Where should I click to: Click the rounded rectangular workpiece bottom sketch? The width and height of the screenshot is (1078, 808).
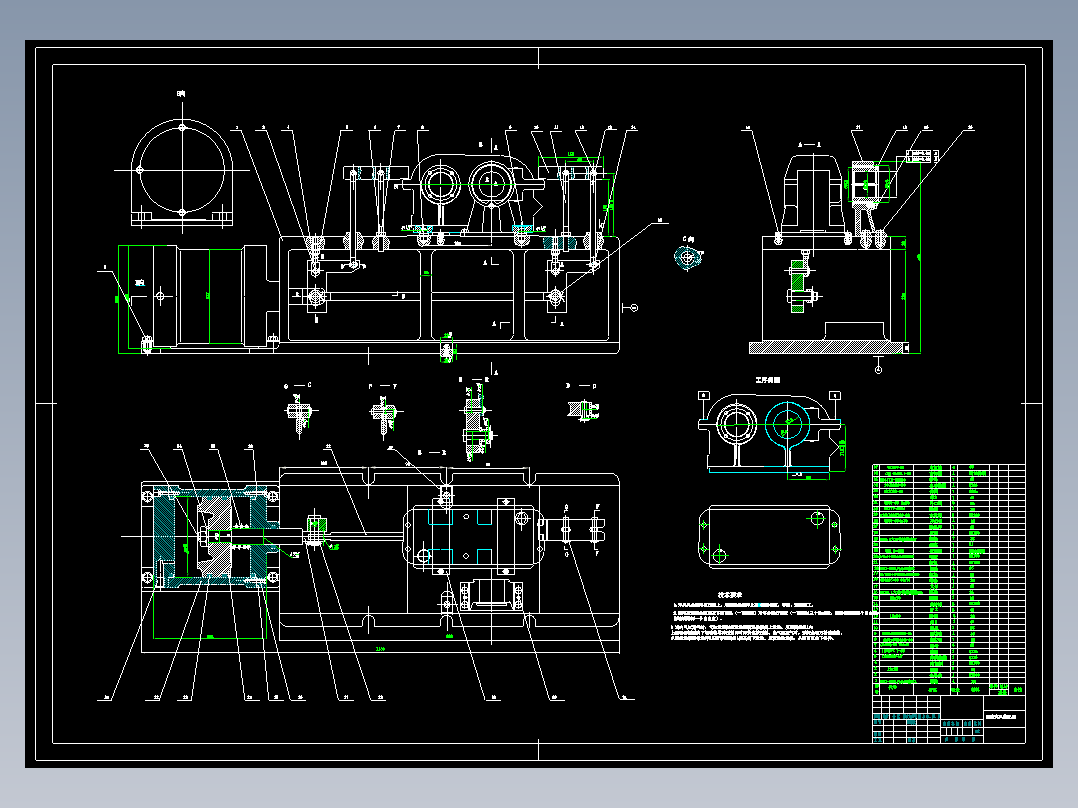[x=770, y=536]
